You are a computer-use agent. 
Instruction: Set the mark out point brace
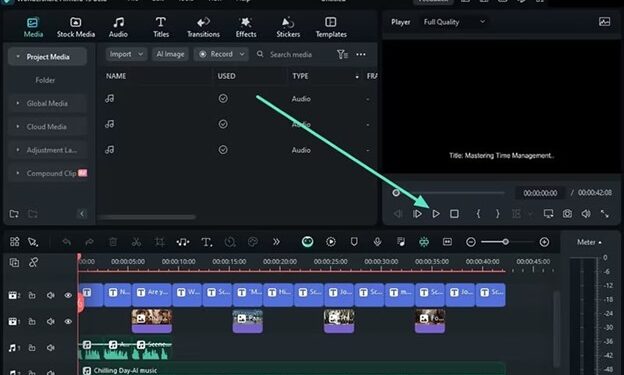(497, 214)
